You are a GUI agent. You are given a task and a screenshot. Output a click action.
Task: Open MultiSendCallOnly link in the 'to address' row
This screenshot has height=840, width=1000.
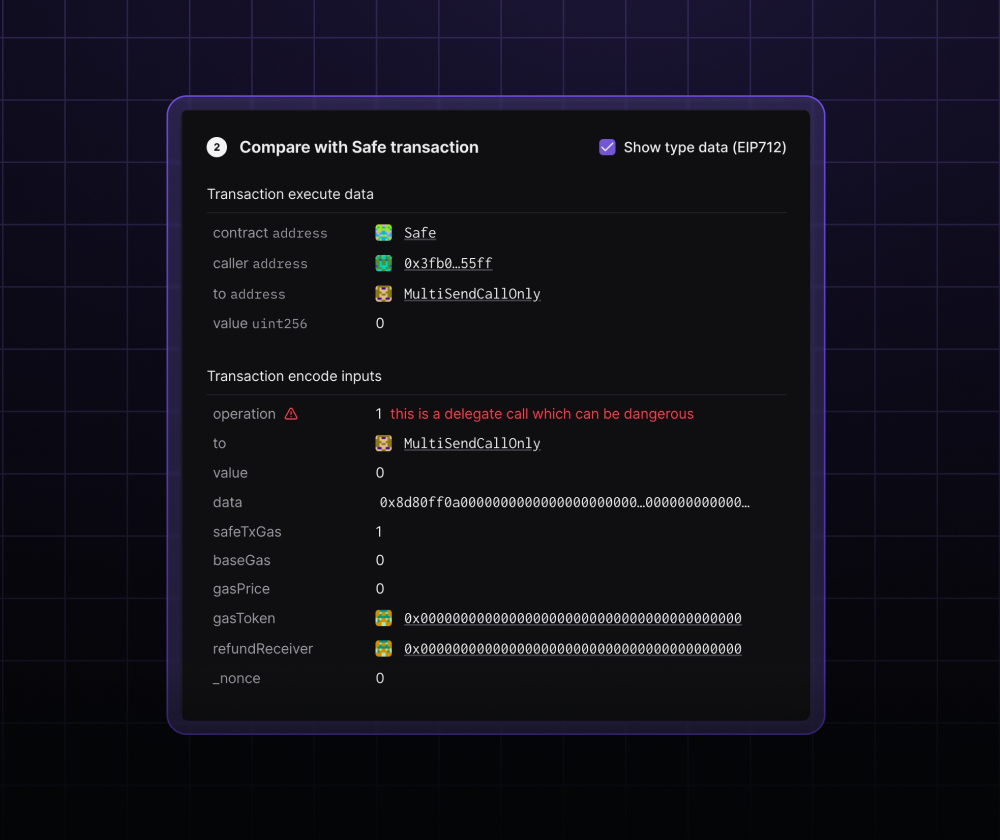[472, 294]
